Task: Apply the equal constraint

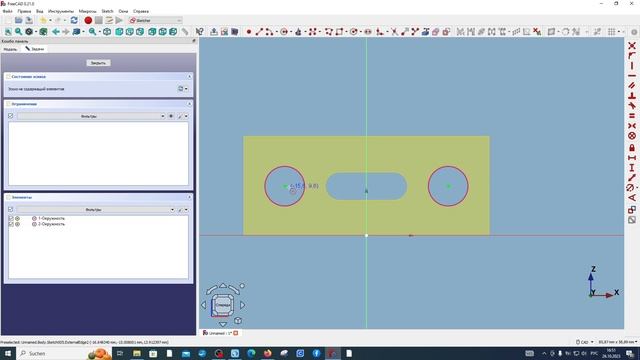Action: (x=632, y=116)
